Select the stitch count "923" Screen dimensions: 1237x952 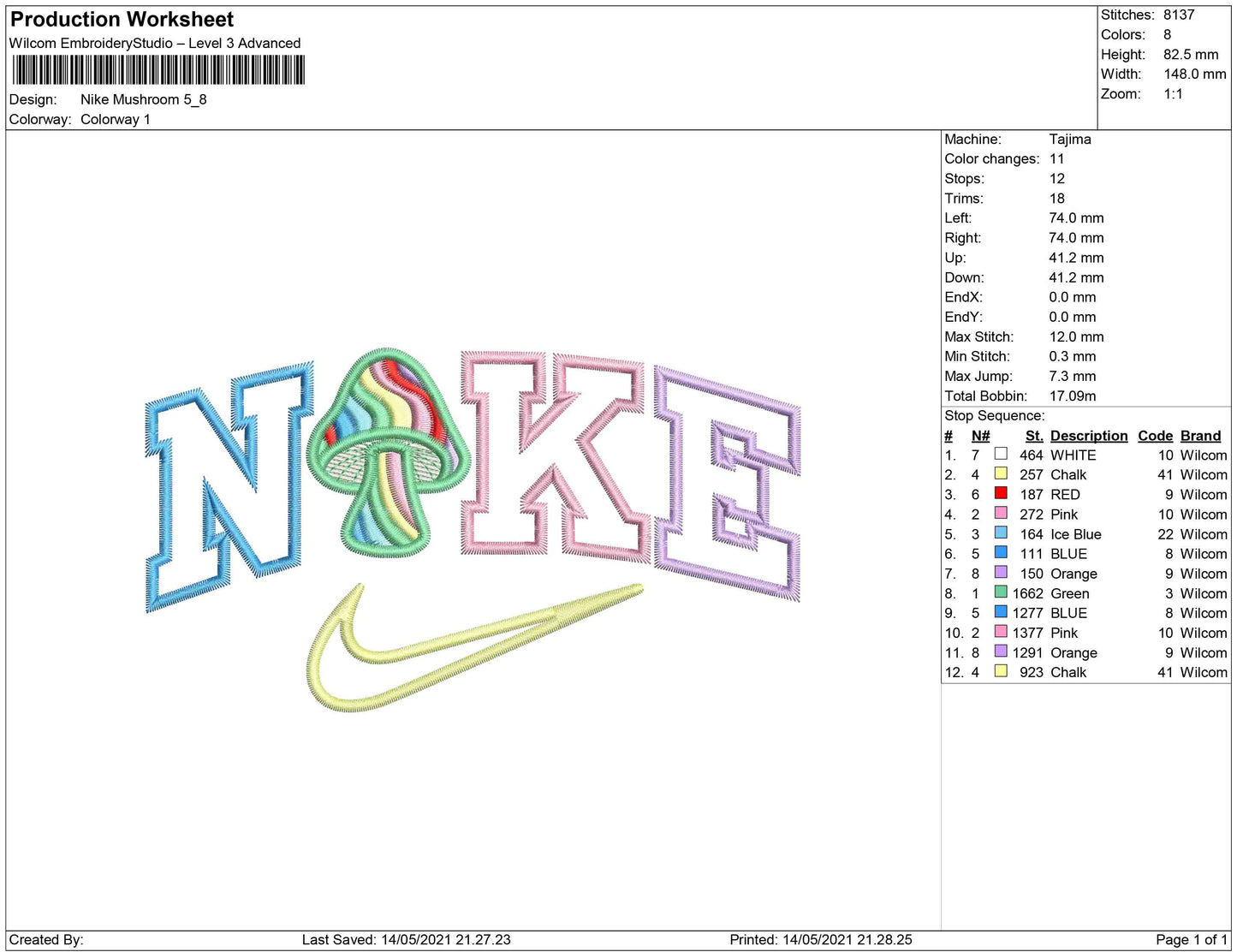(x=1032, y=672)
